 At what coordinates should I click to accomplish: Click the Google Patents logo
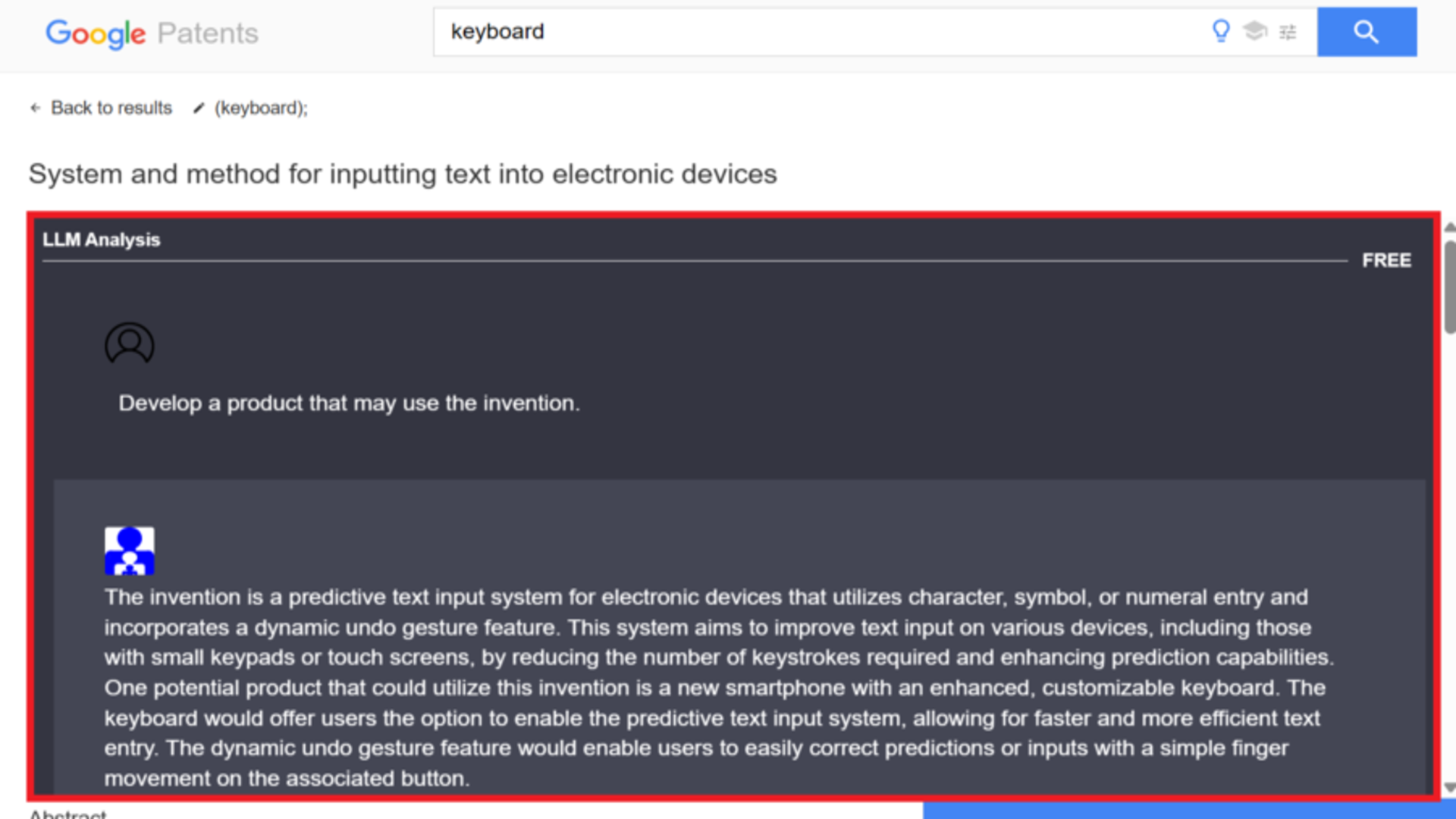[x=152, y=33]
